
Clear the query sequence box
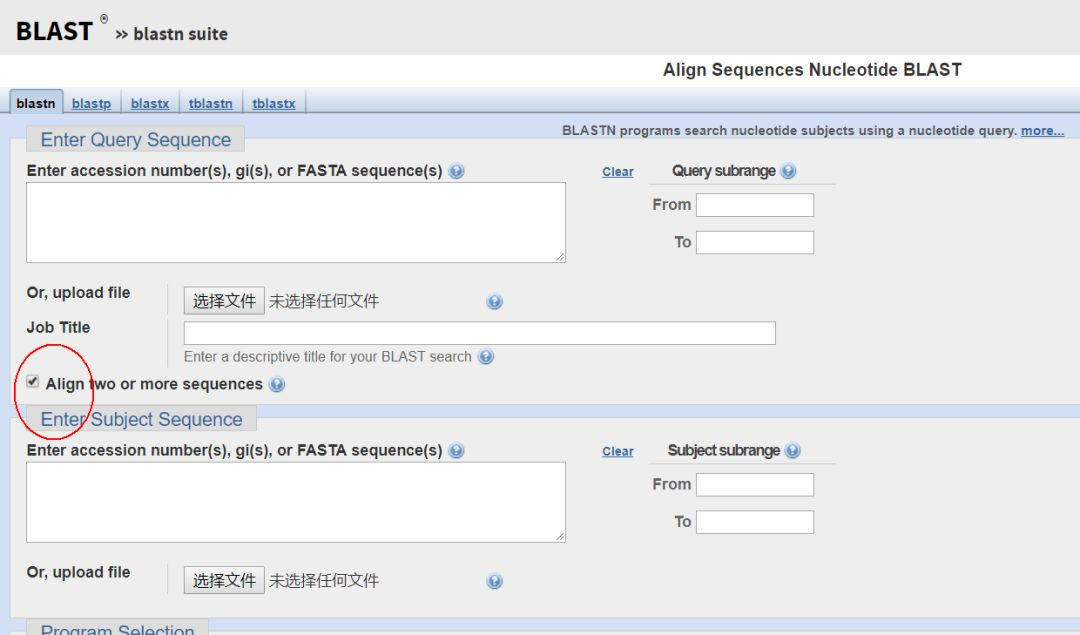[617, 172]
